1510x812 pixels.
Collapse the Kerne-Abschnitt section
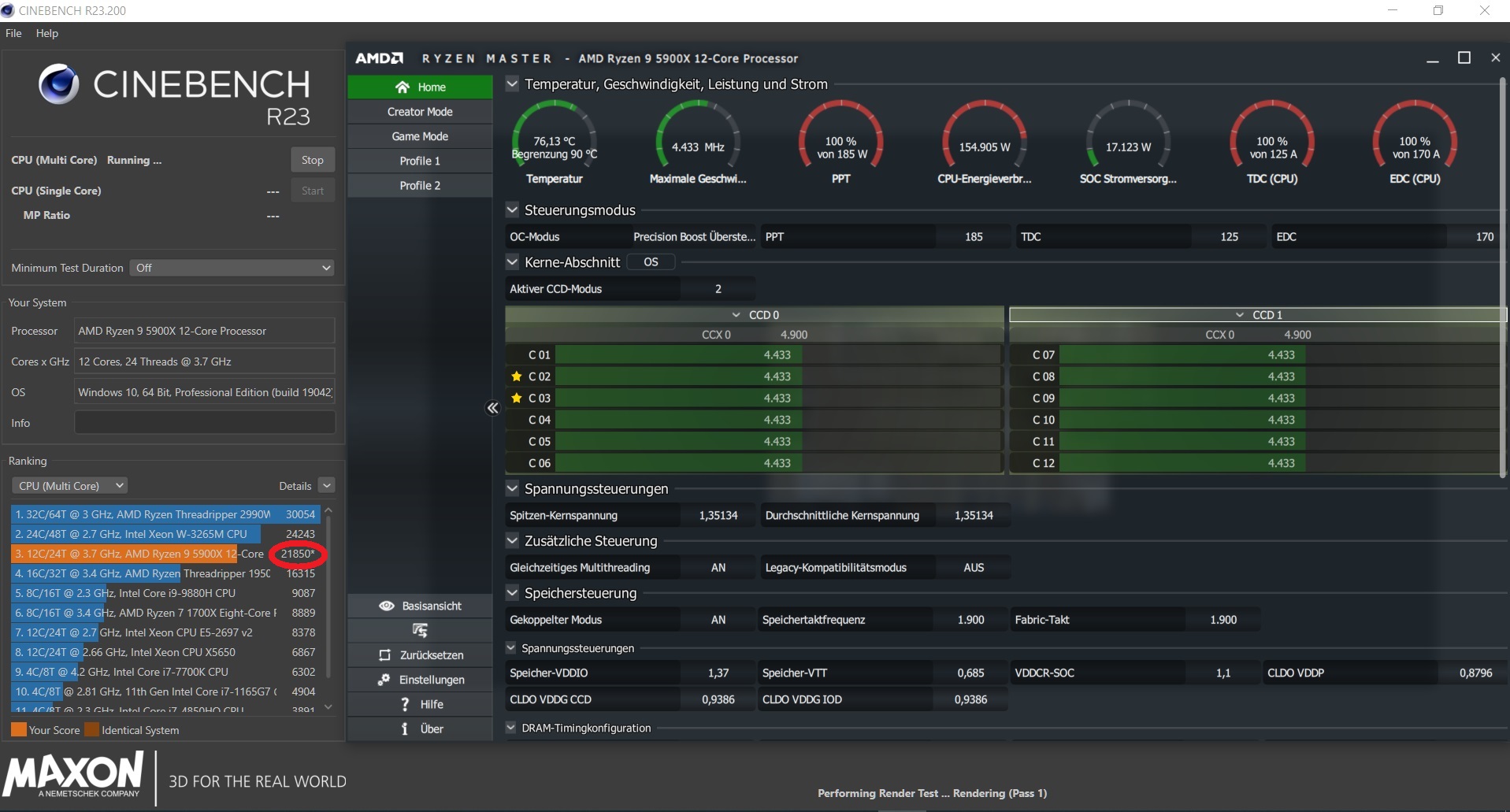coord(512,261)
